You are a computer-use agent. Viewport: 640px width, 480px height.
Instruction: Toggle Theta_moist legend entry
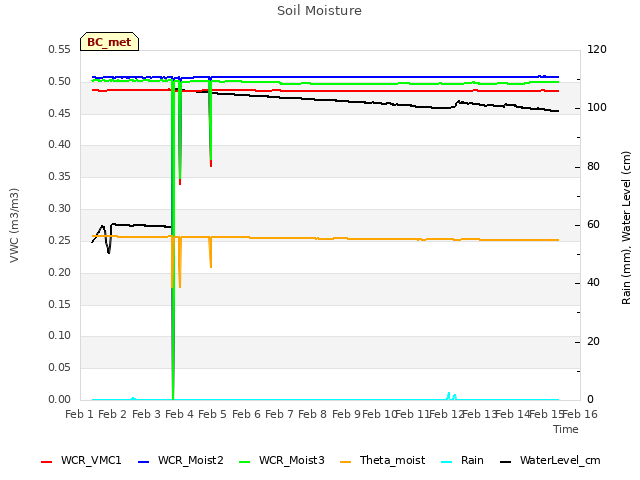(382, 460)
